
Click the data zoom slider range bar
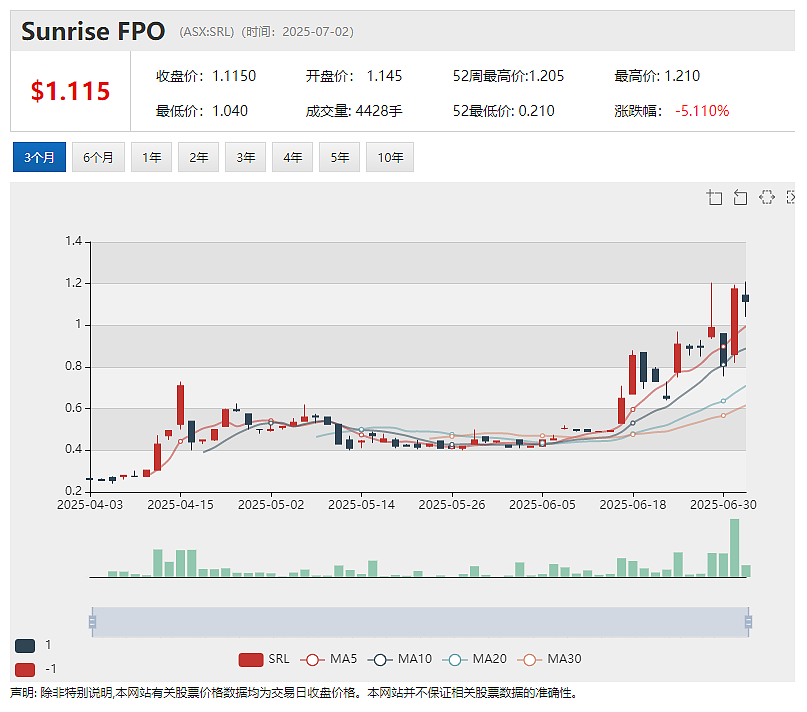(420, 622)
